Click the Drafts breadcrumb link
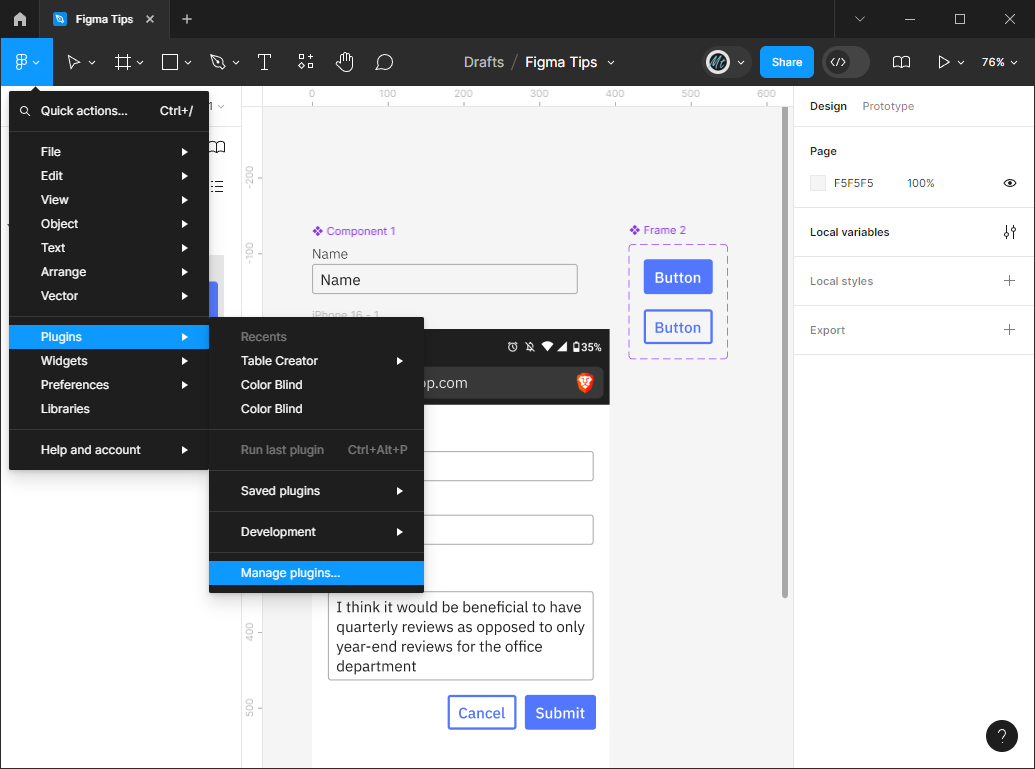Screen dimensions: 1035x769 pos(484,62)
